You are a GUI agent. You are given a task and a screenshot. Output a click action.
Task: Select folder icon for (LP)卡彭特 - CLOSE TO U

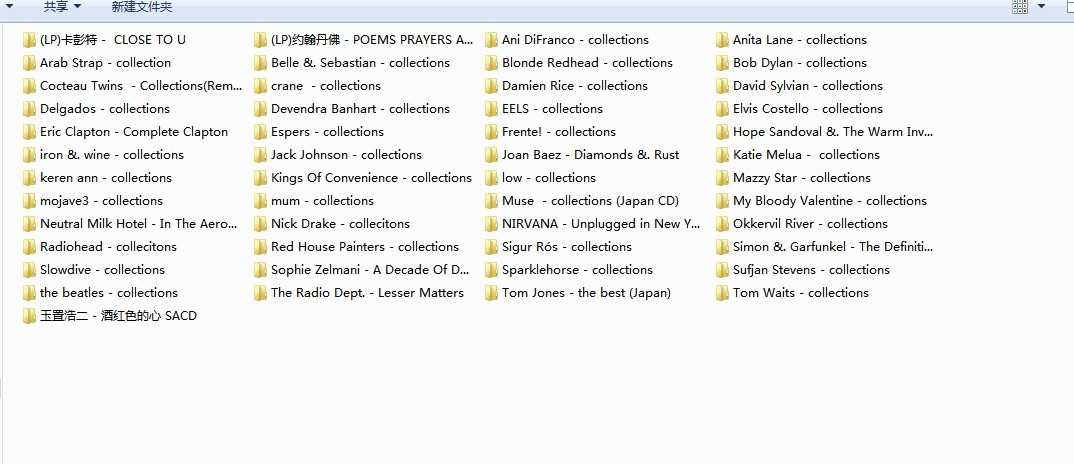29,40
